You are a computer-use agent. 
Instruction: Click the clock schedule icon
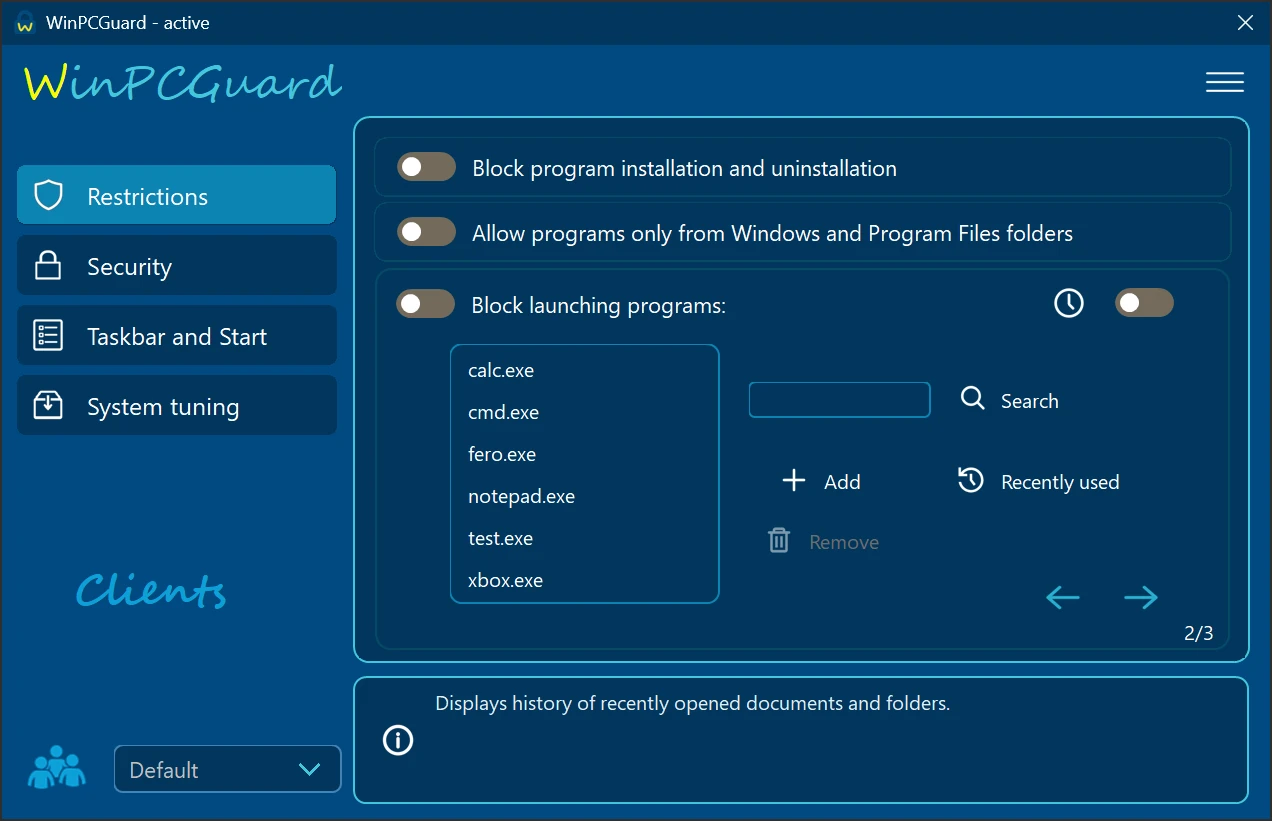coord(1069,303)
